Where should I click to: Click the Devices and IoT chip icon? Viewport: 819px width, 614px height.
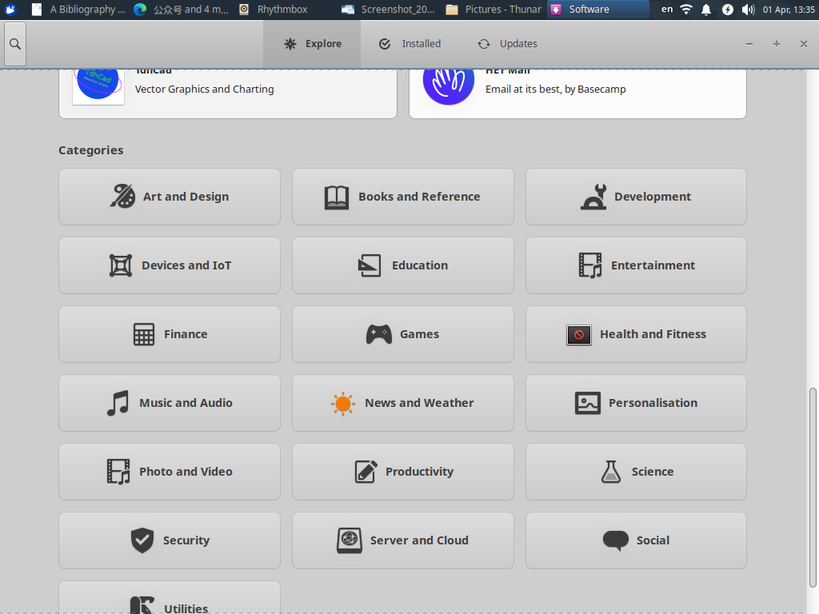[x=121, y=265]
